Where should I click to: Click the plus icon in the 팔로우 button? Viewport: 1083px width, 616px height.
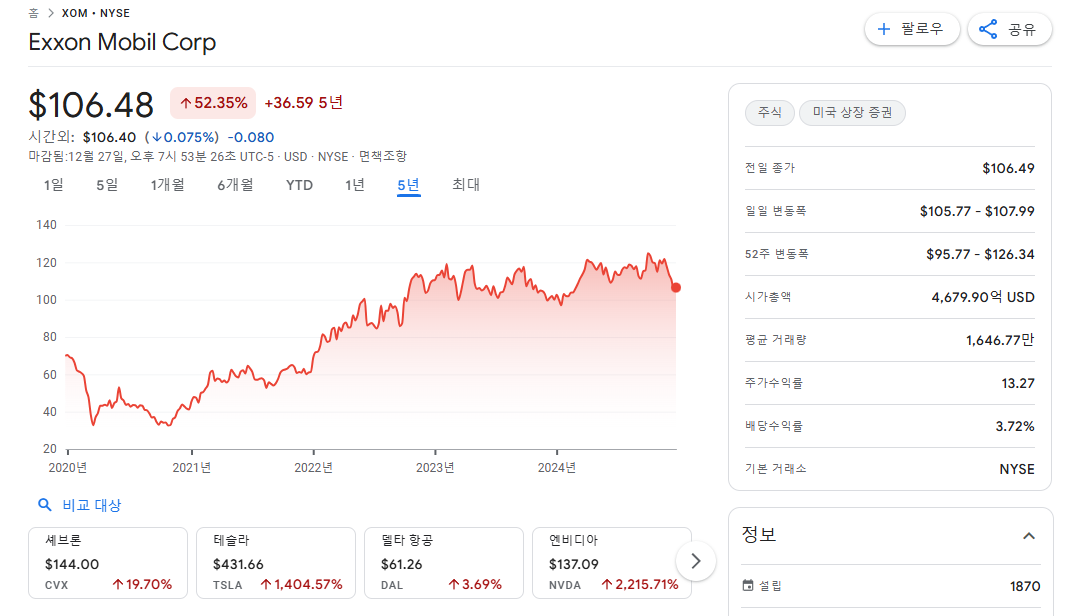coord(883,29)
